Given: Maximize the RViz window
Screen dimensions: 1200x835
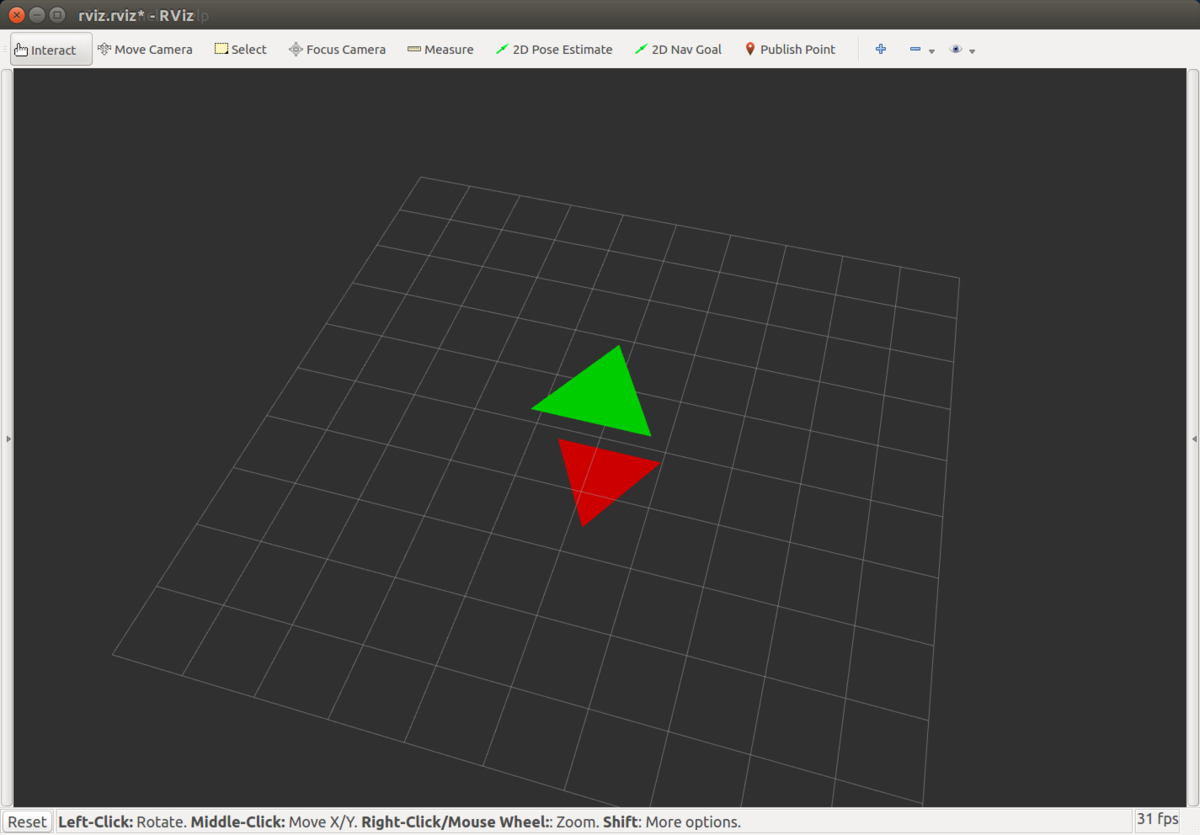Looking at the screenshot, I should tap(57, 15).
